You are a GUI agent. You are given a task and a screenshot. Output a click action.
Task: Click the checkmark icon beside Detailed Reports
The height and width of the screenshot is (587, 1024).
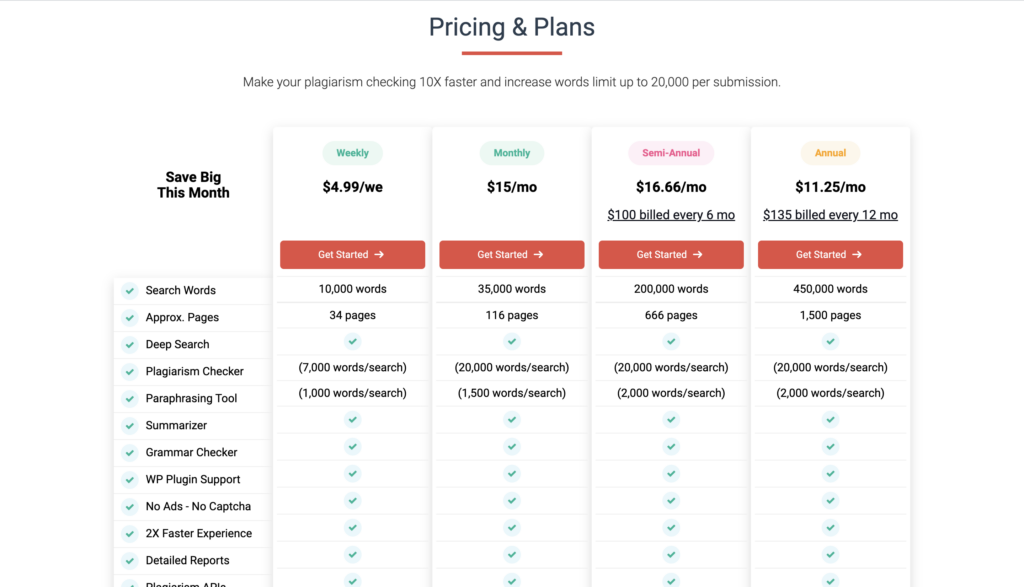coord(129,560)
